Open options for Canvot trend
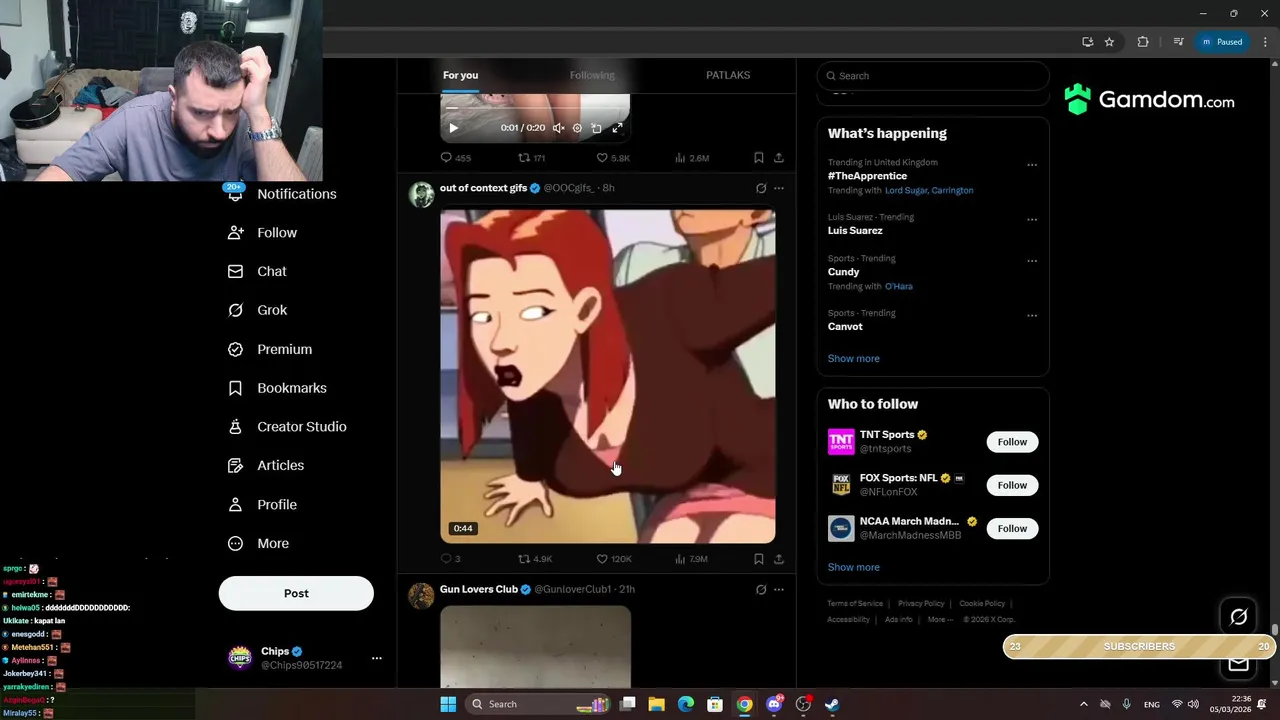Screen dimensions: 1280x720 click(x=1032, y=316)
